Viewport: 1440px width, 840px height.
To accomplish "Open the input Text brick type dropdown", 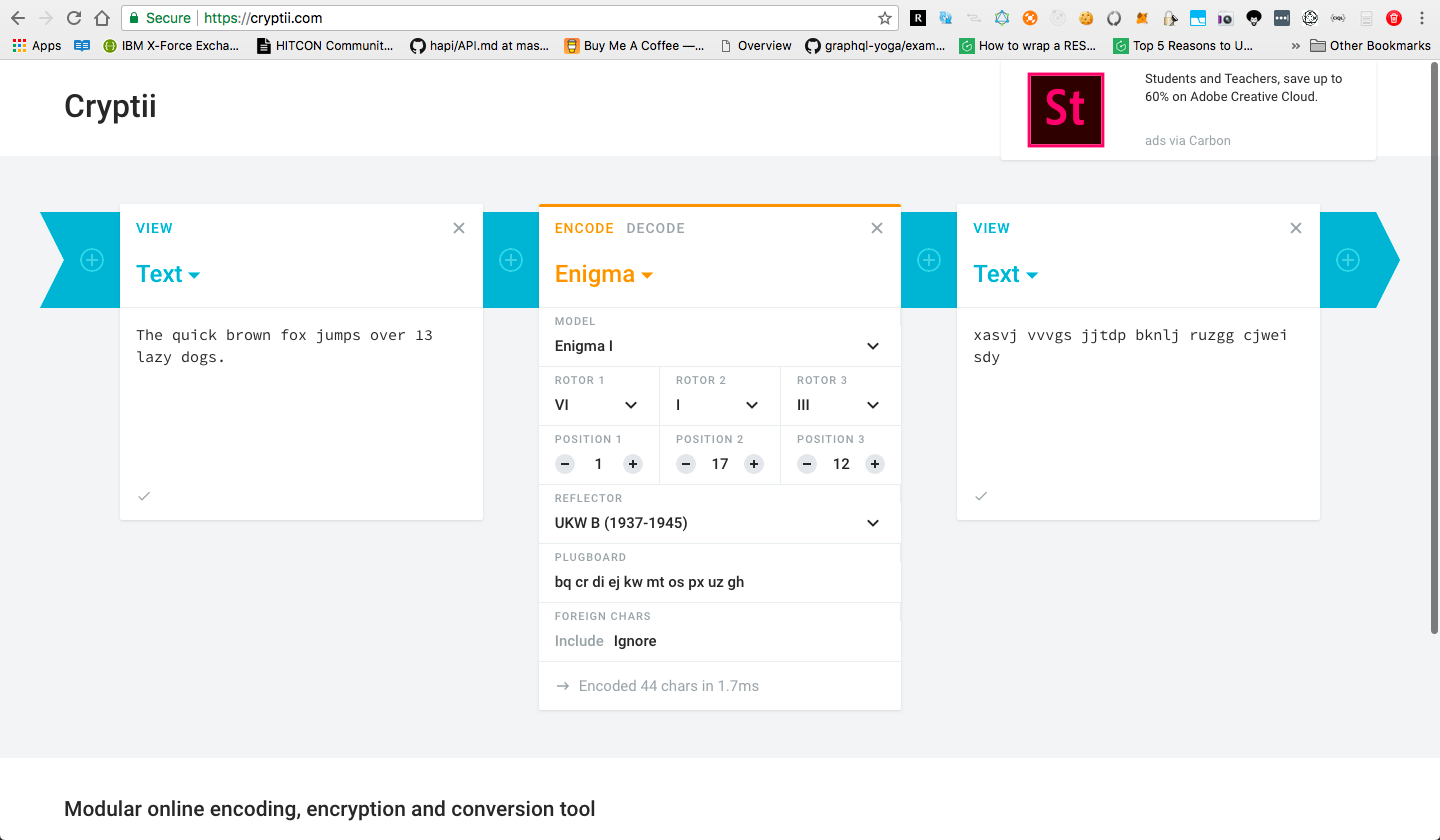I will pyautogui.click(x=168, y=274).
